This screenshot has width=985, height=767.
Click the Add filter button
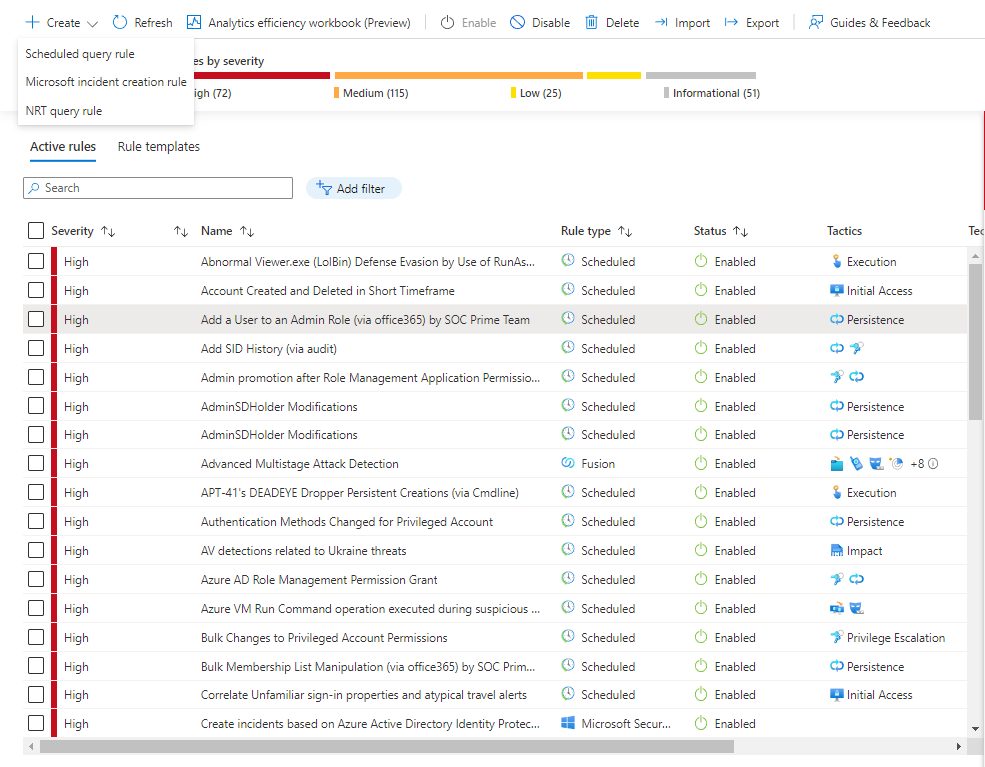tap(353, 188)
